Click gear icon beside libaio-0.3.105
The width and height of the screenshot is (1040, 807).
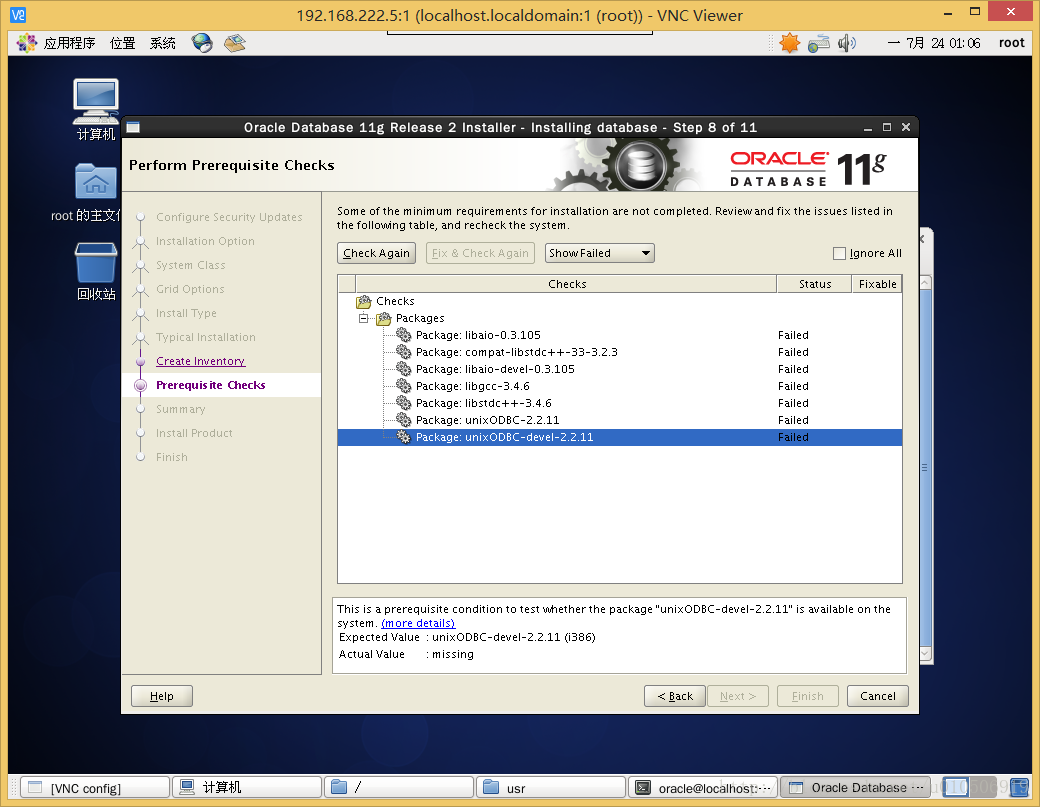pos(404,335)
